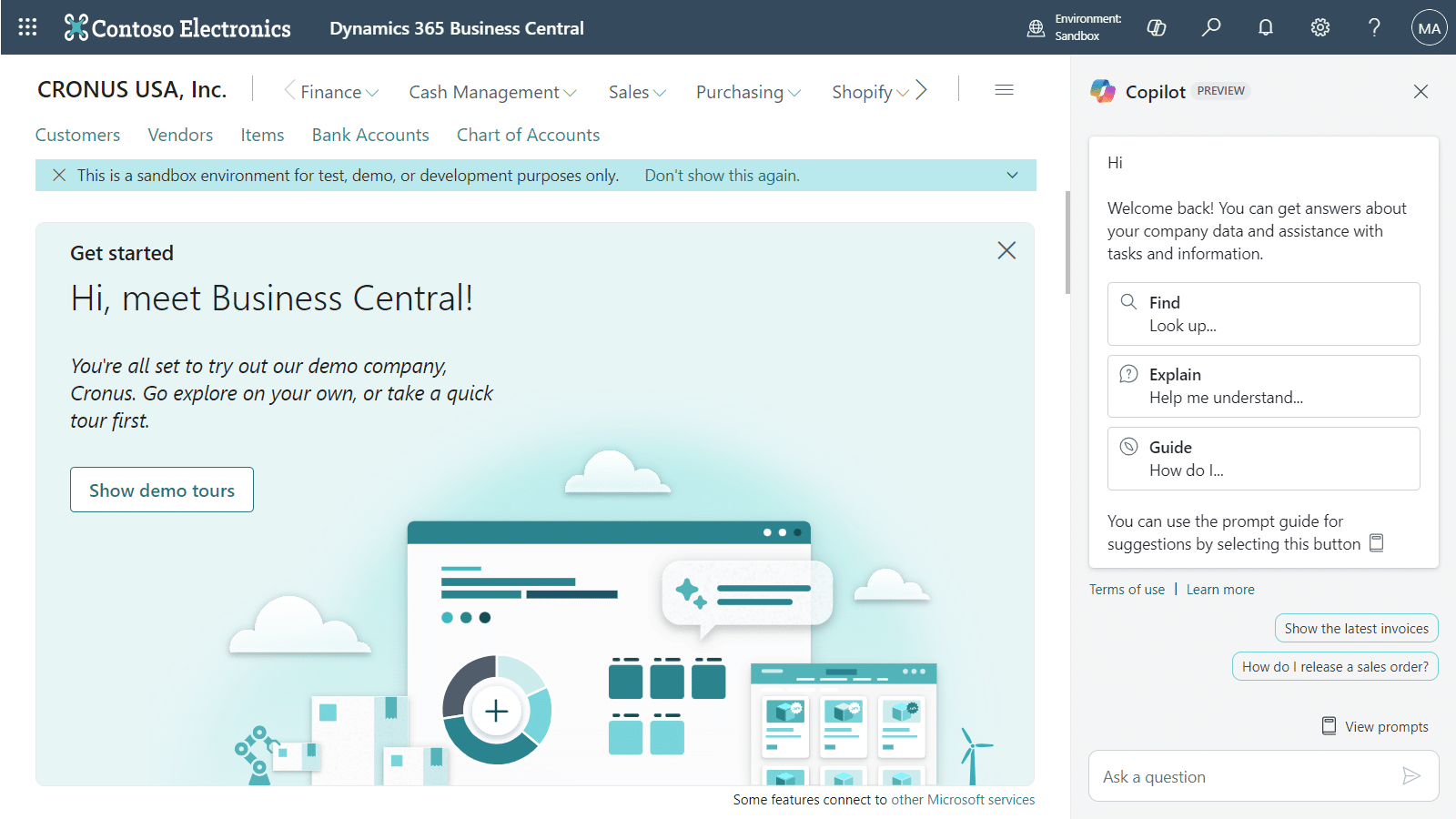Open the hamburger navigation menu

(1005, 90)
